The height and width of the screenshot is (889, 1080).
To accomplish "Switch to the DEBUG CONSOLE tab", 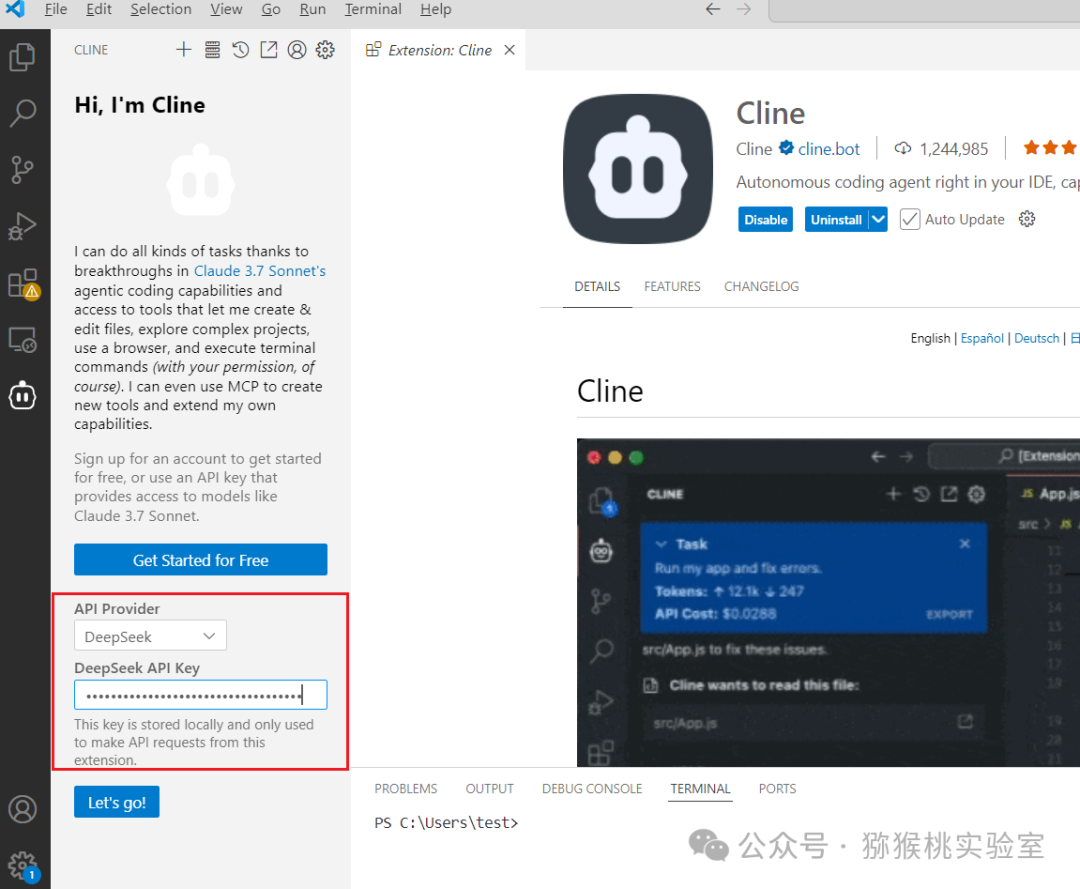I will point(592,788).
